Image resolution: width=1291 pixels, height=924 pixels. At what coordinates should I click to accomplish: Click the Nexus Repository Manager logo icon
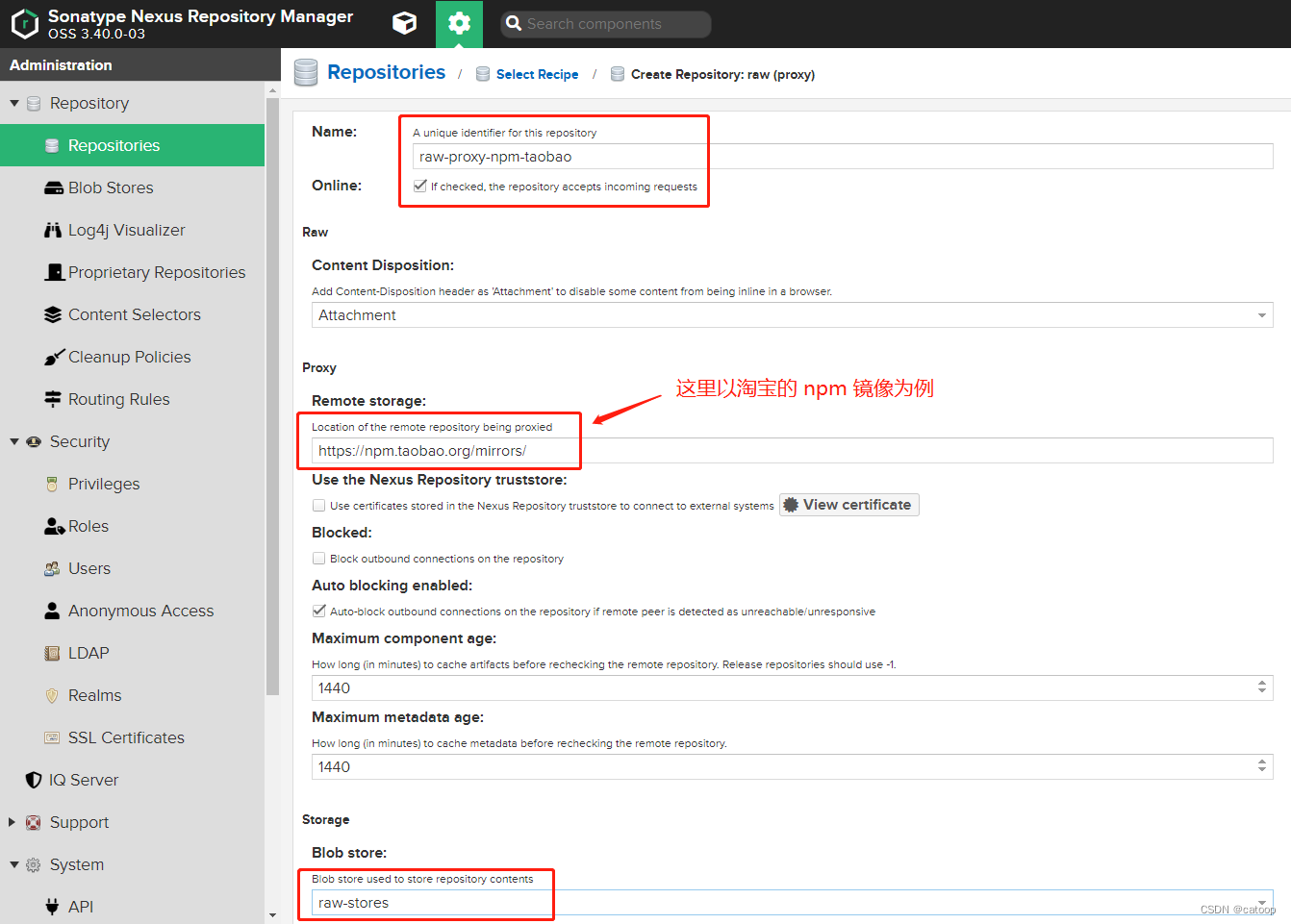[24, 24]
